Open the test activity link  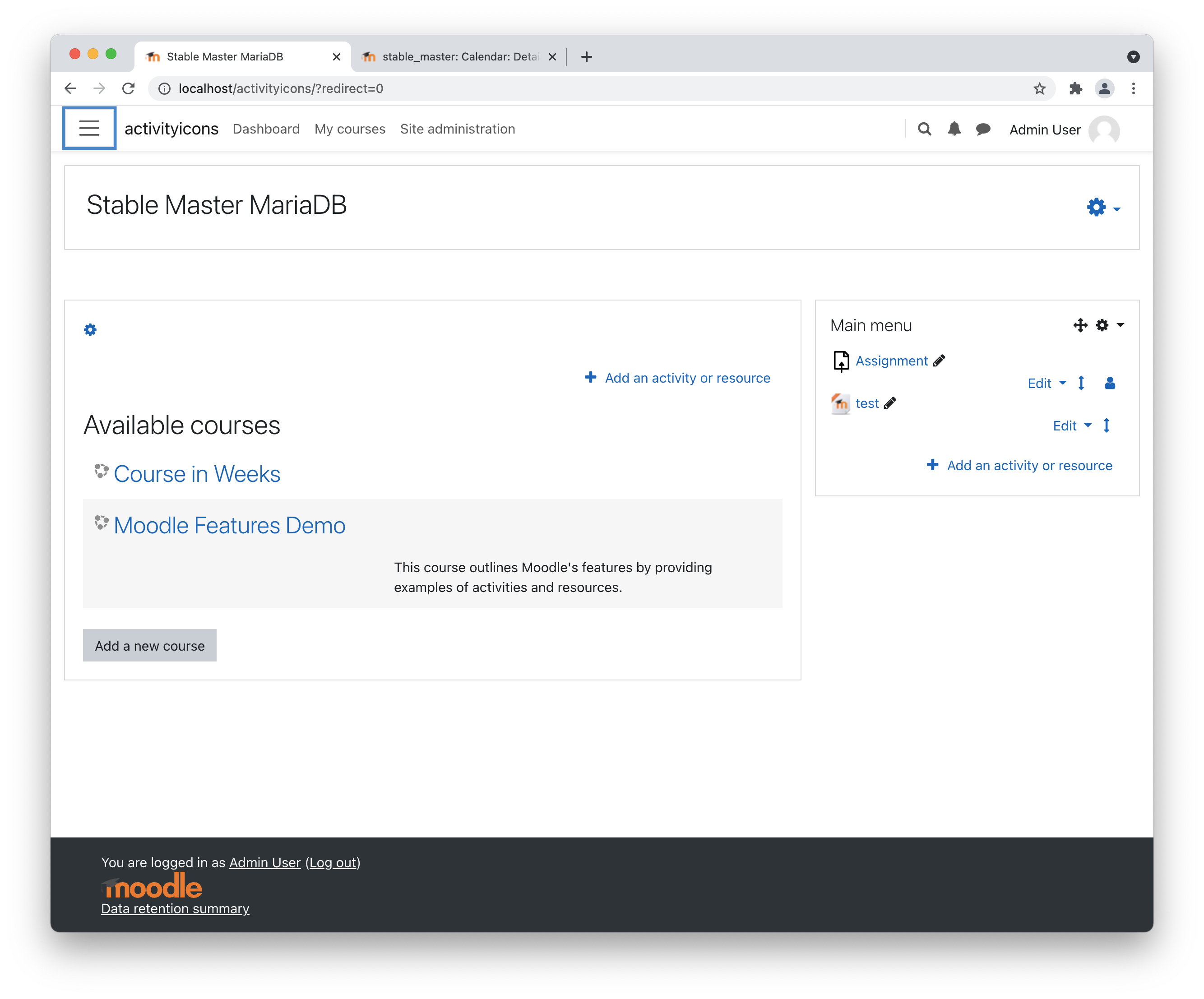click(x=867, y=403)
